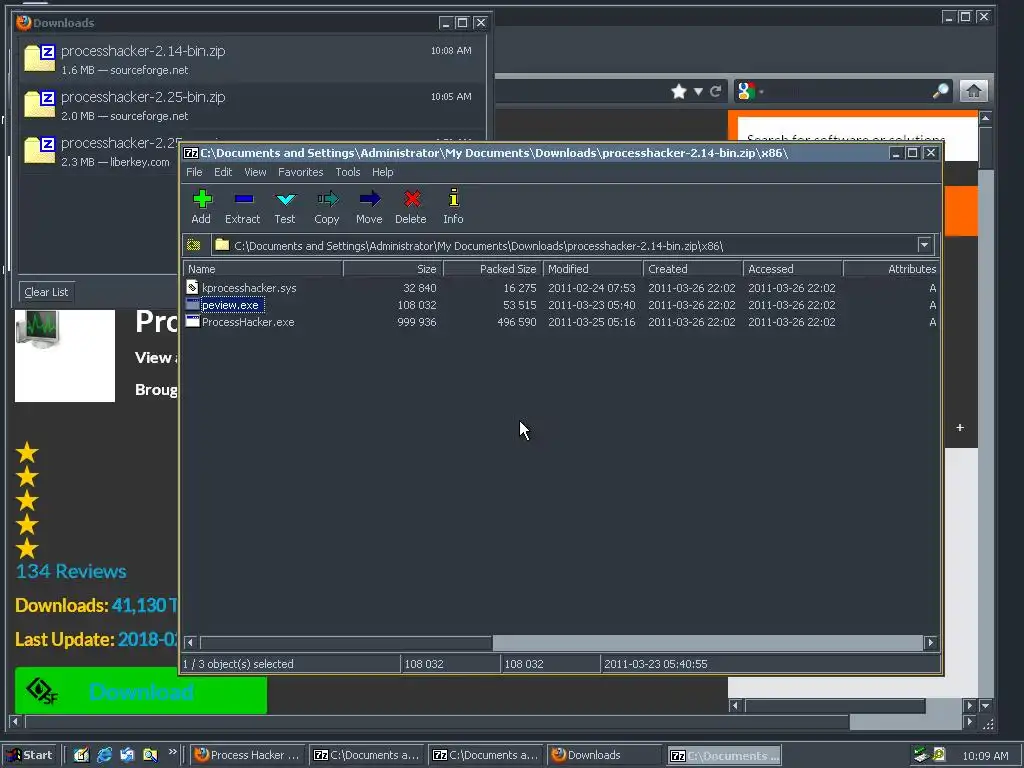
Task: Open the Help menu in 7-Zip
Action: click(382, 172)
